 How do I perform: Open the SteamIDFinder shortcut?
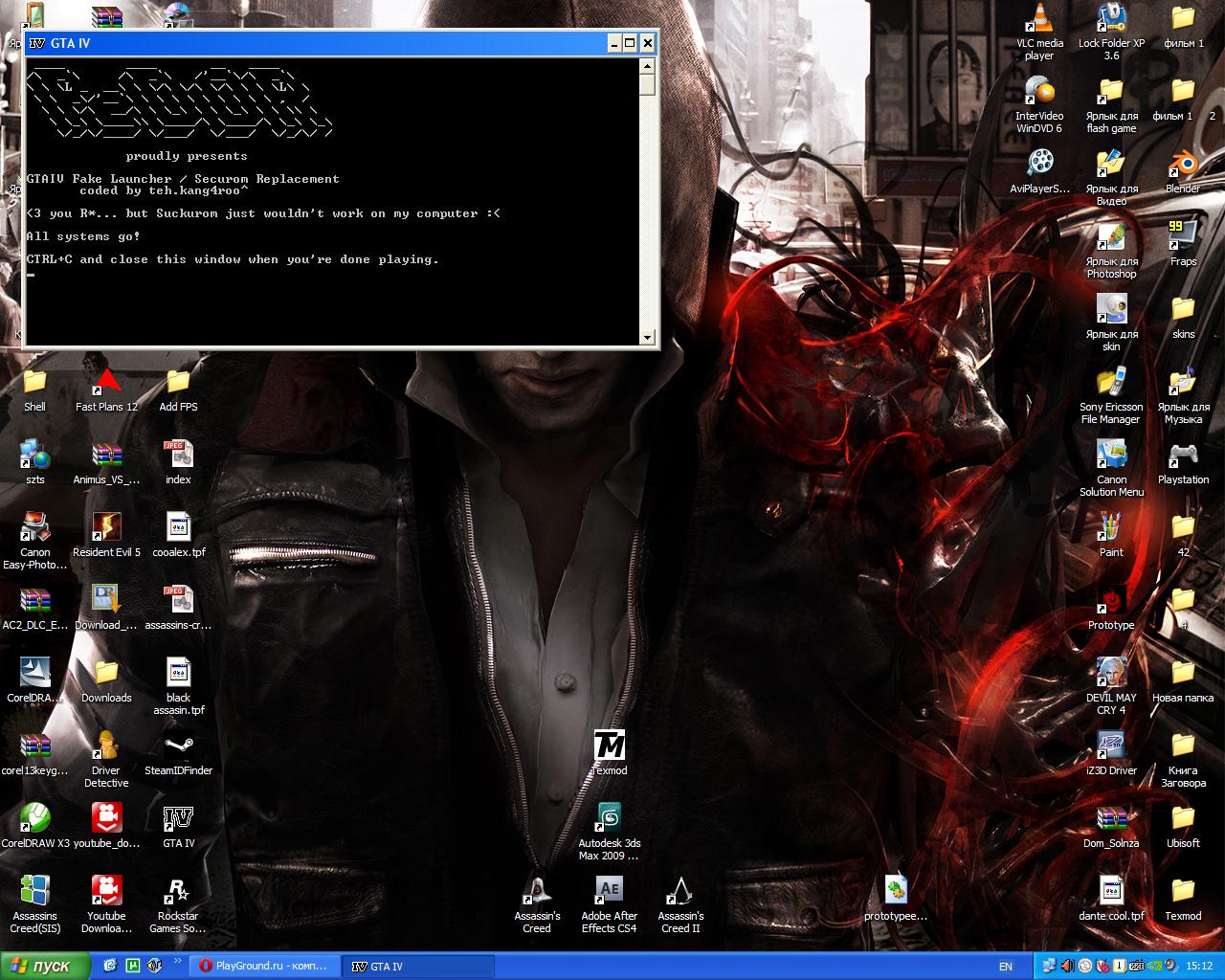(178, 752)
